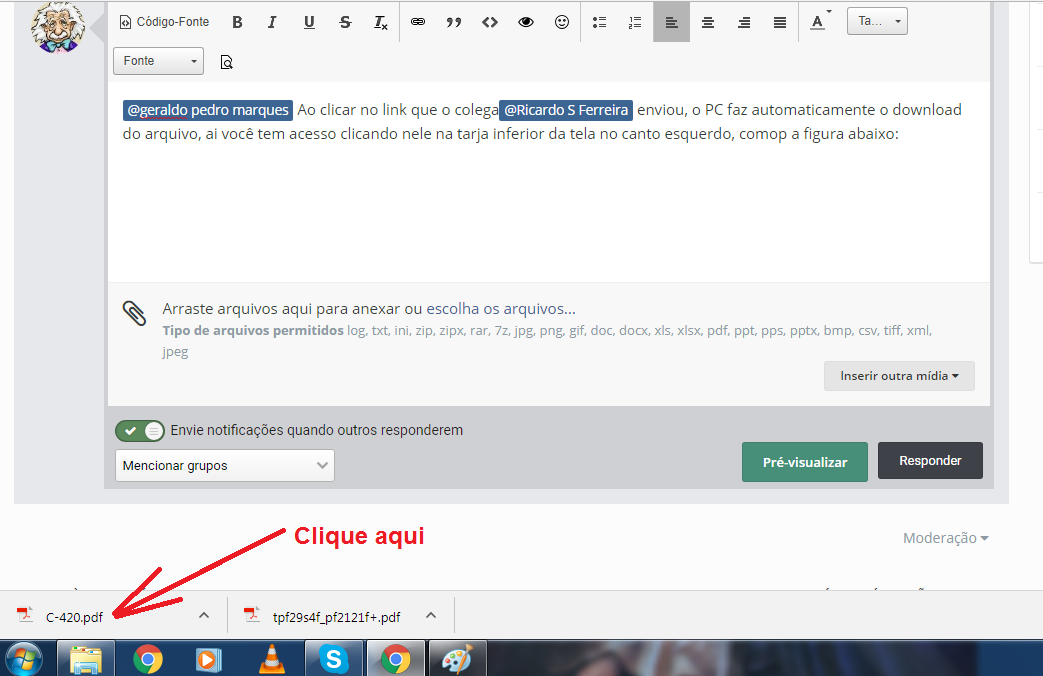Expand options for C-420.pdf download
1043x676 pixels.
204,615
